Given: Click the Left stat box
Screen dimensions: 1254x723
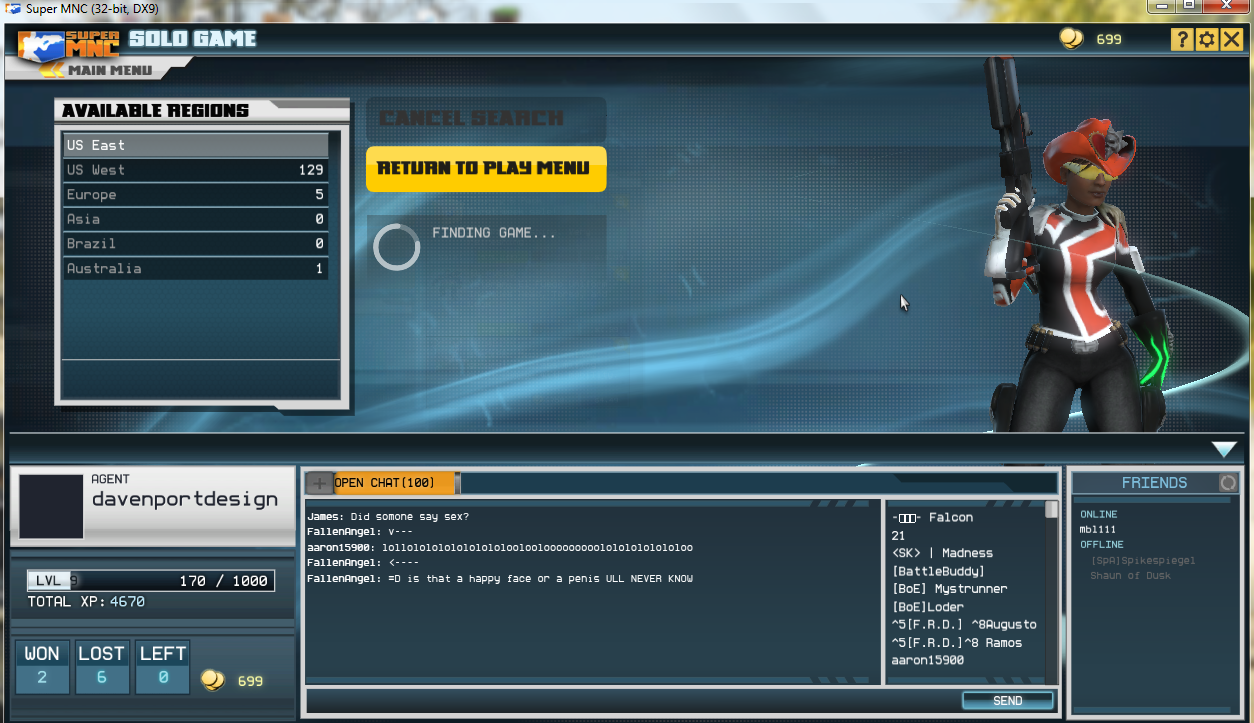Looking at the screenshot, I should click(x=163, y=667).
